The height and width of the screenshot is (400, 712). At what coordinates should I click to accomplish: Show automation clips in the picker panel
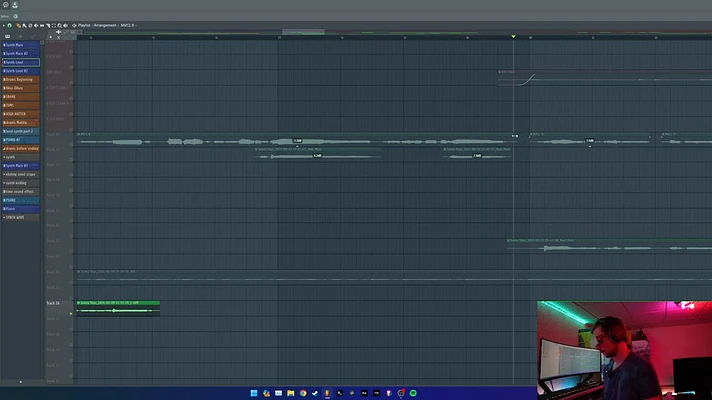pyautogui.click(x=33, y=36)
